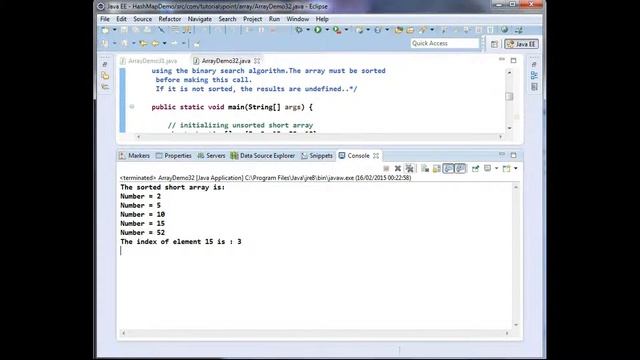
Task: Click editor vertical scrollbar down arrow
Action: click(x=509, y=128)
